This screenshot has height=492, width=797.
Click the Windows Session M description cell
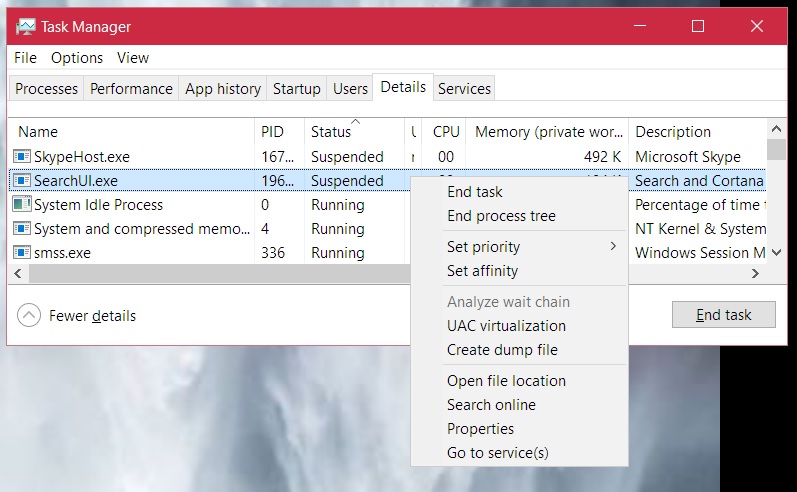click(x=700, y=253)
